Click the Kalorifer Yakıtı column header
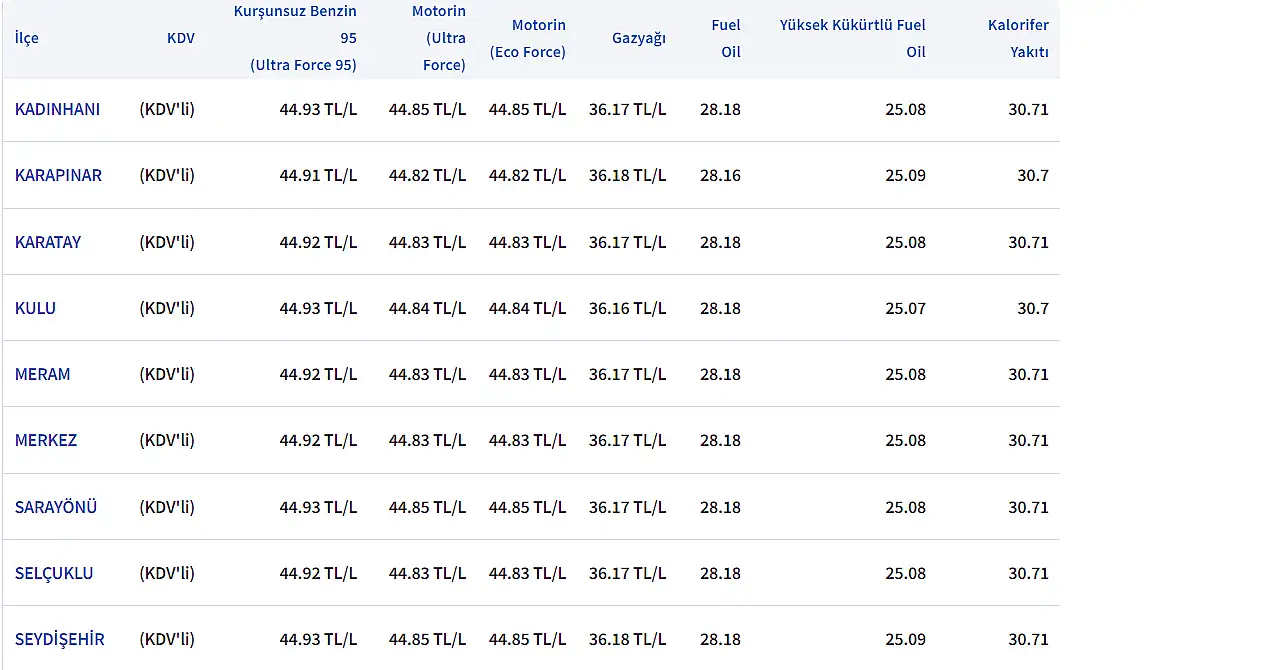 (1018, 38)
